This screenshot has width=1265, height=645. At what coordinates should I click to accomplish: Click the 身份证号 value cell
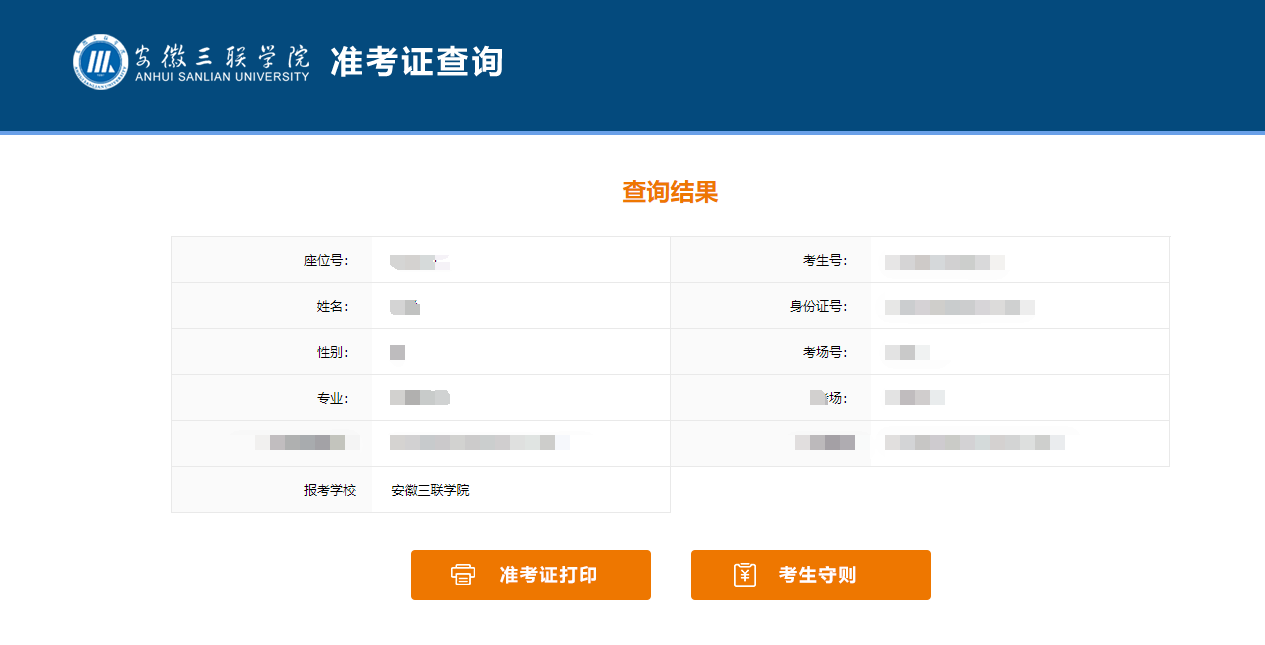957,306
